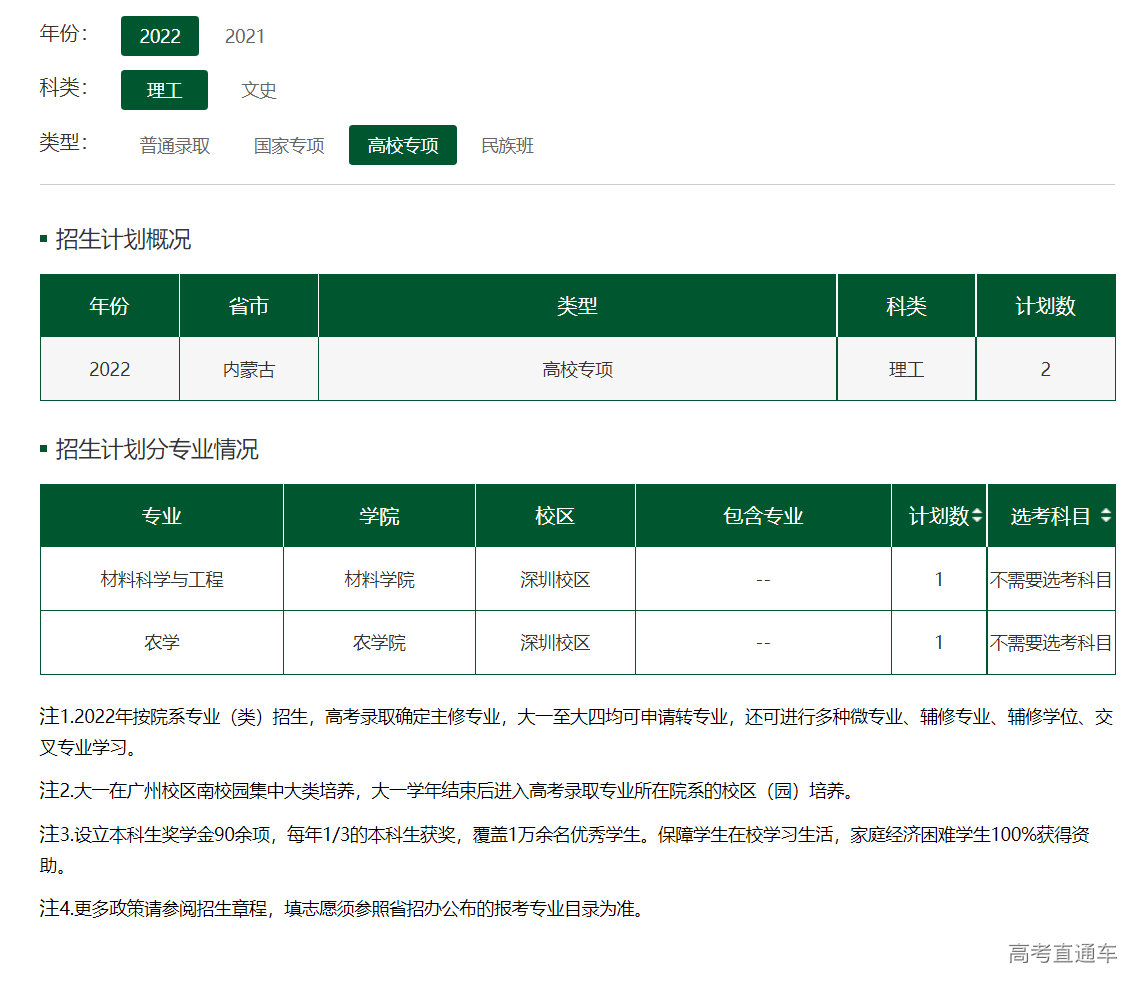Sort by 选考科目 column arrow icon
Image resolution: width=1146 pixels, height=993 pixels.
coord(1105,516)
